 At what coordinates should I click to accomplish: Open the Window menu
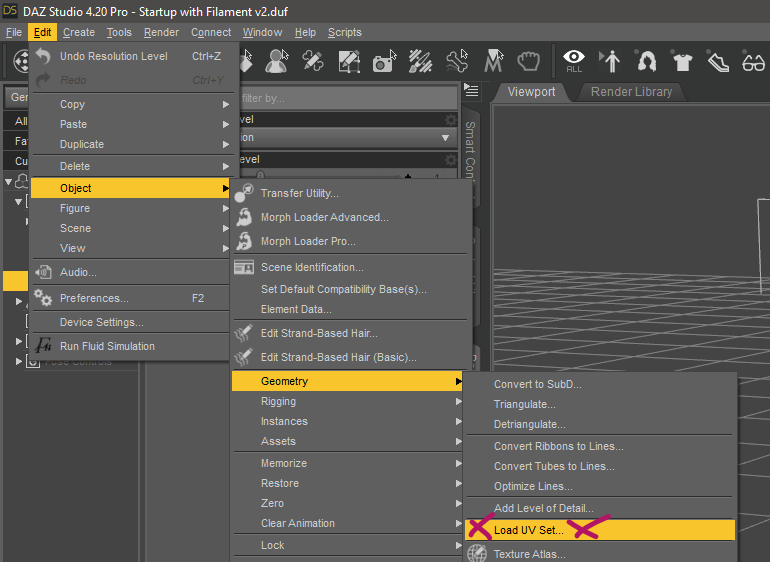click(262, 32)
